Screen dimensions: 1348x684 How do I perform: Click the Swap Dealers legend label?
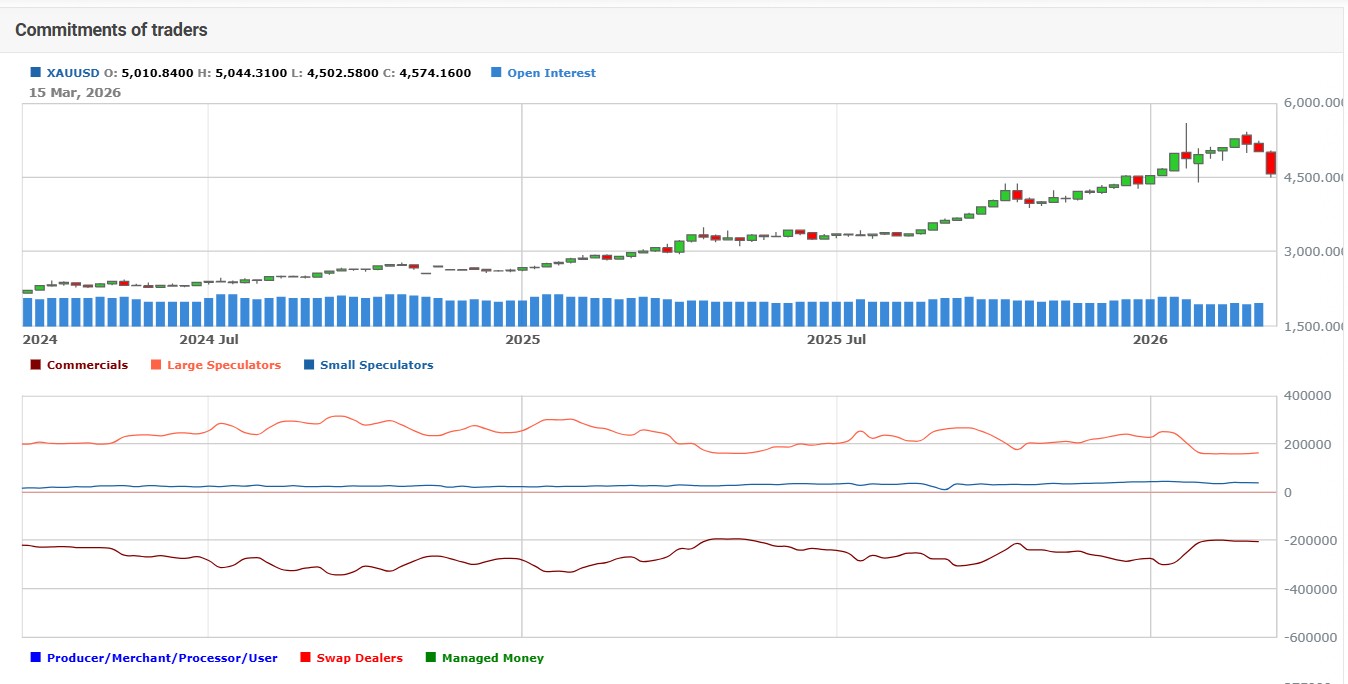(x=358, y=657)
